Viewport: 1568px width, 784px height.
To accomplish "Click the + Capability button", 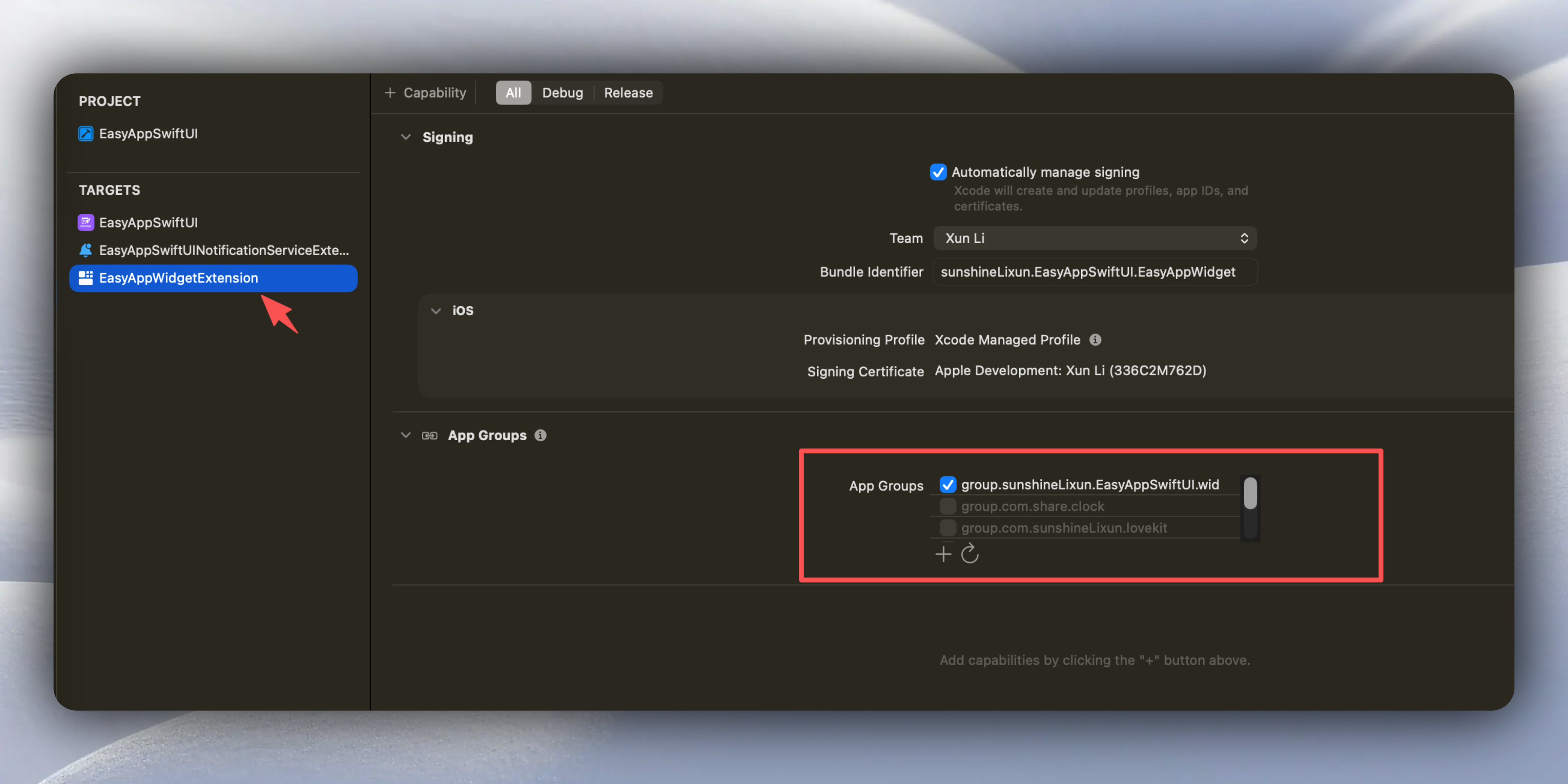I will click(x=426, y=93).
